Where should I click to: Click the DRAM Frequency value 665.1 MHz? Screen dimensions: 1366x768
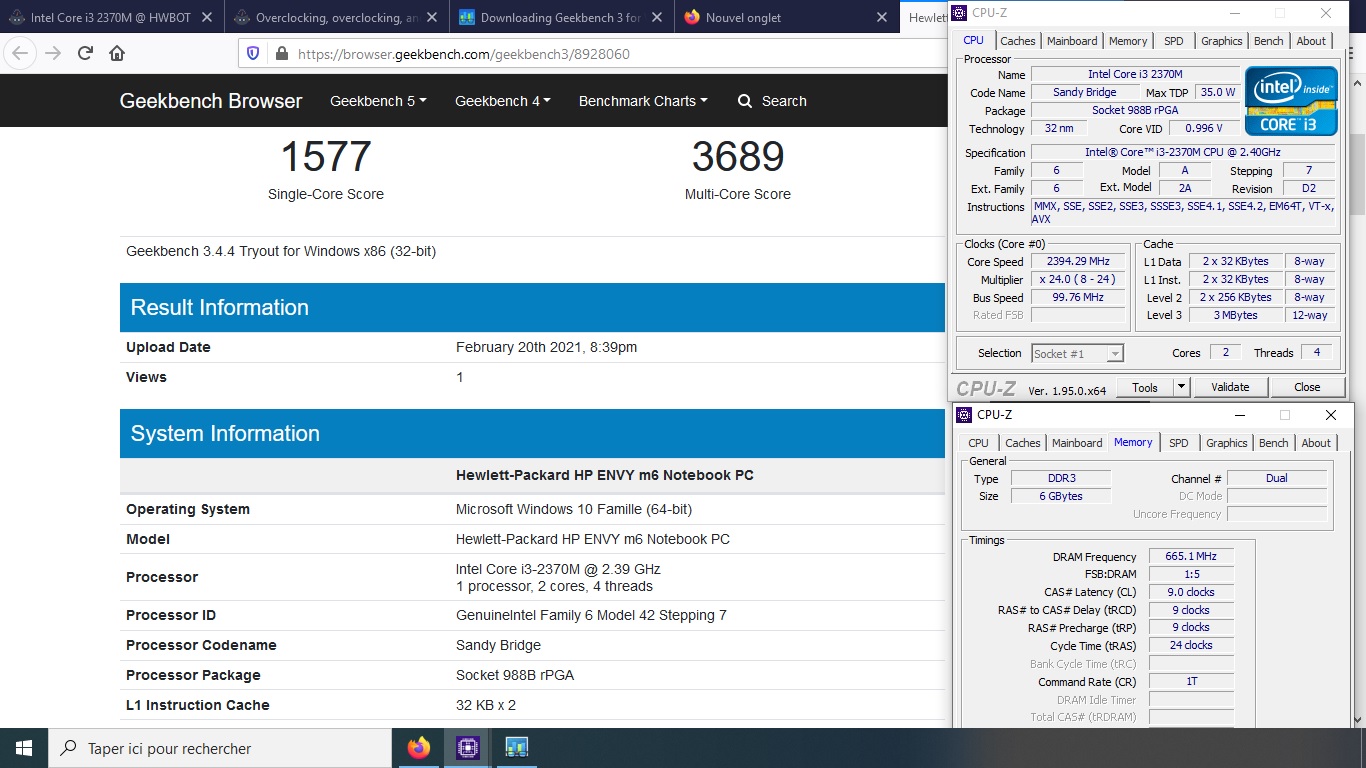1191,557
